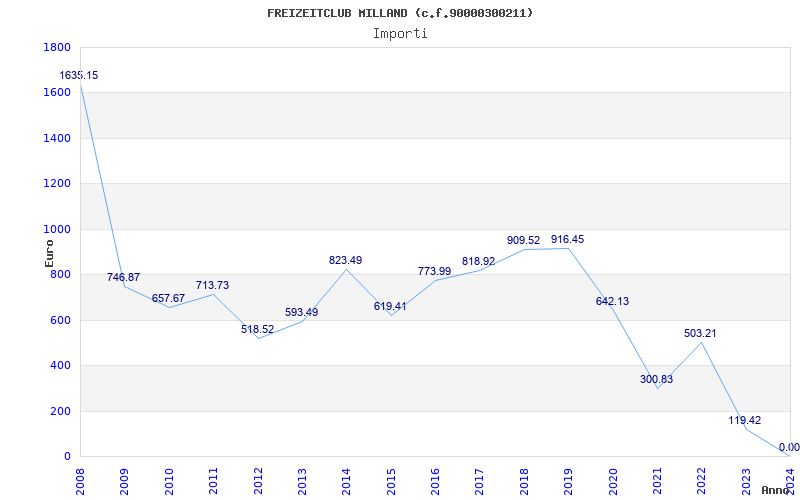This screenshot has width=800, height=500.
Task: Select the 2013 x-axis year
Action: [x=302, y=482]
